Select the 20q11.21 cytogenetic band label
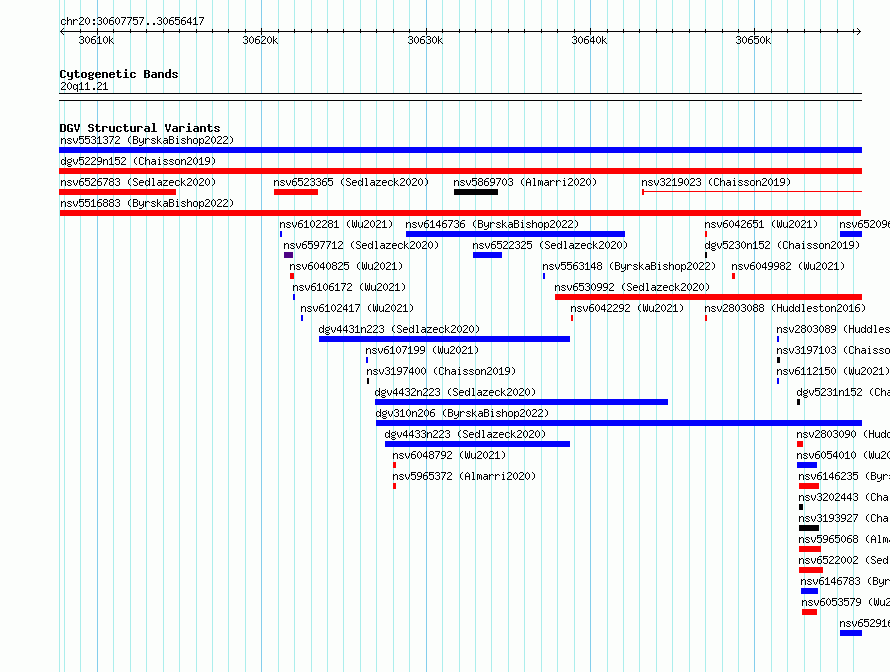The image size is (890, 672). pos(84,86)
